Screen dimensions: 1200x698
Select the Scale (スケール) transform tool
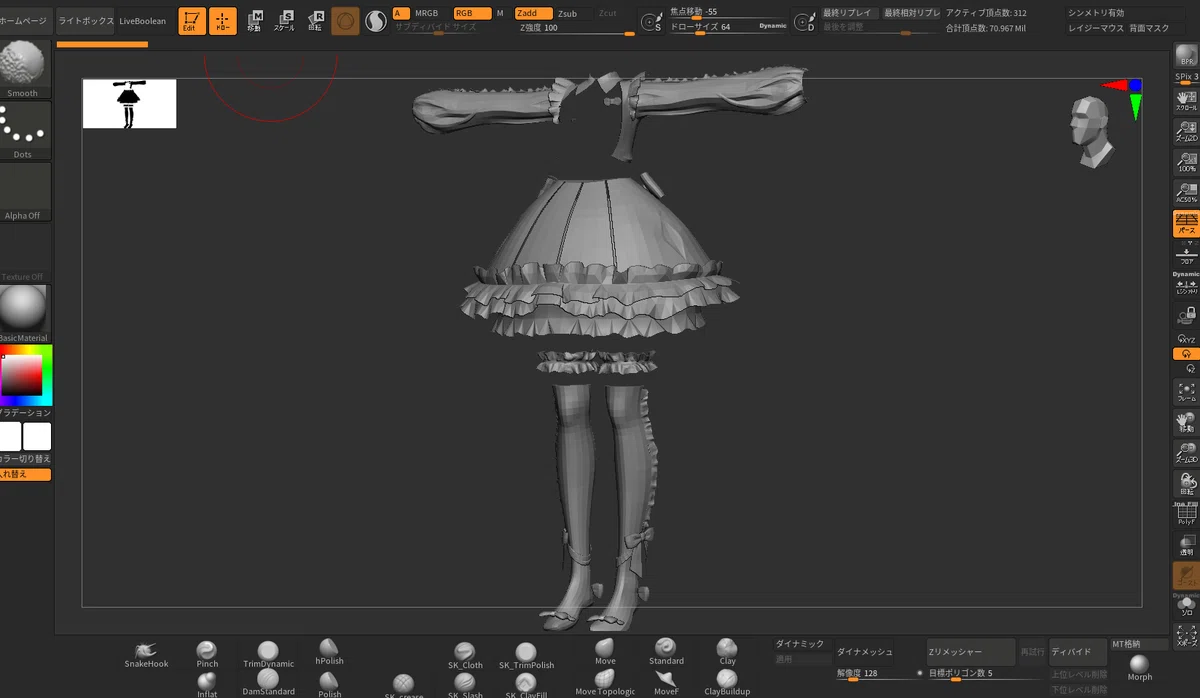pyautogui.click(x=285, y=20)
